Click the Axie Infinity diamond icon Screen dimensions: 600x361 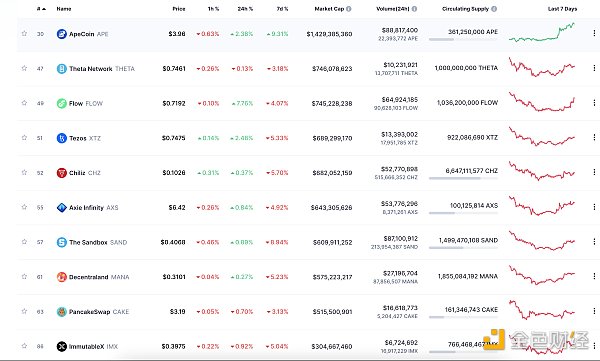(x=62, y=207)
